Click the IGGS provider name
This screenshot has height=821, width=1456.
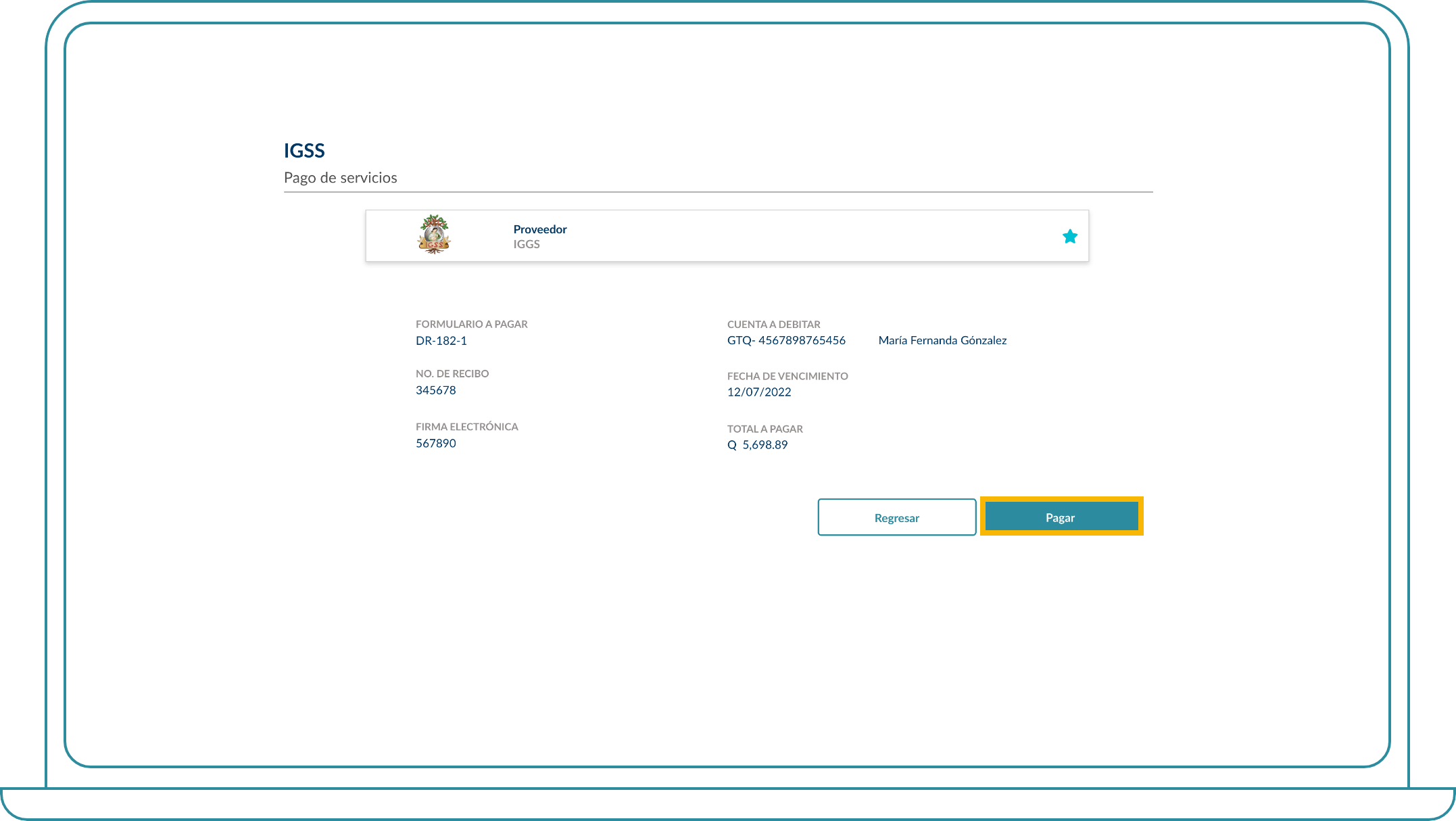click(526, 244)
